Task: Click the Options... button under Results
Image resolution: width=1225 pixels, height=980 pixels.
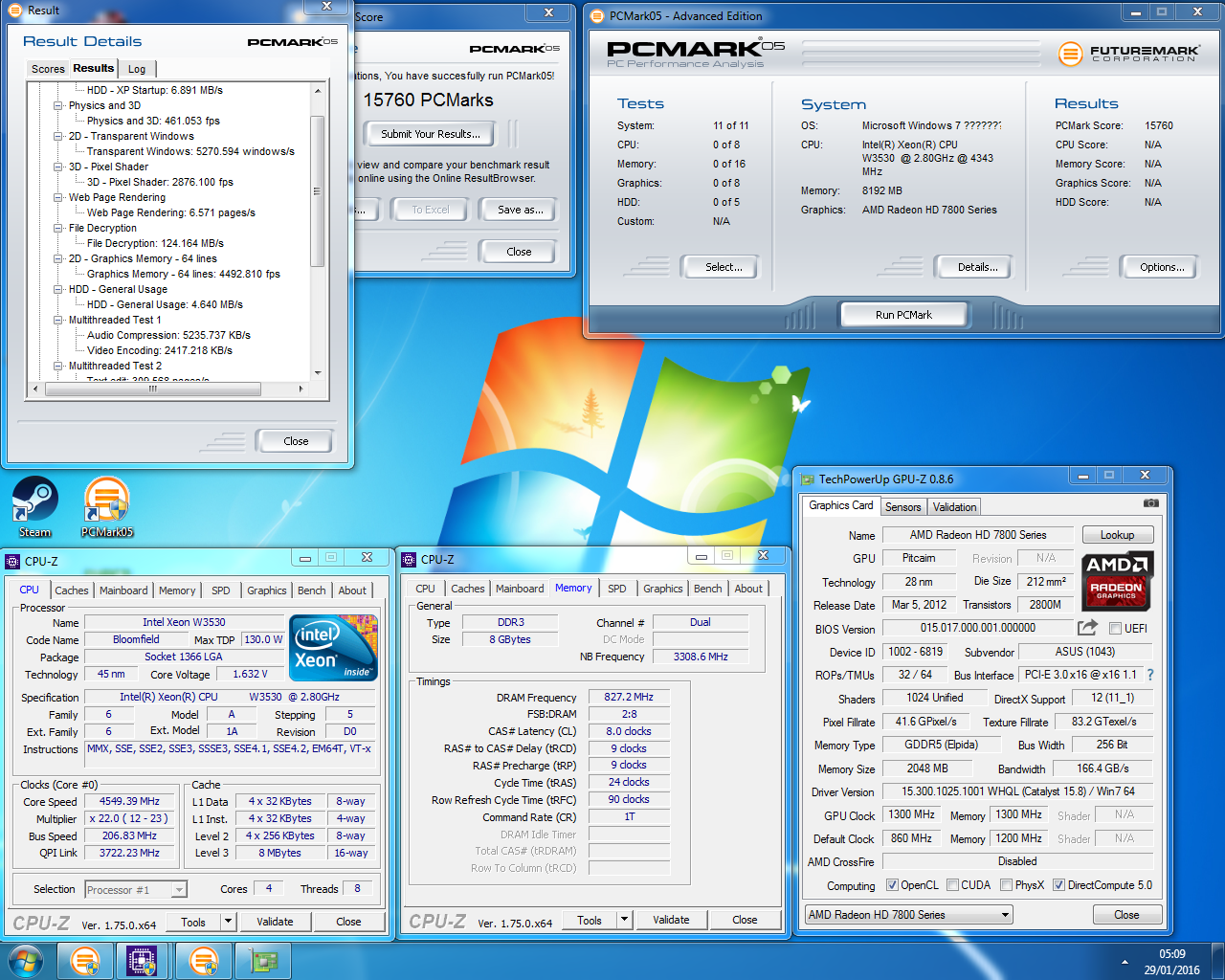Action: click(x=1162, y=267)
